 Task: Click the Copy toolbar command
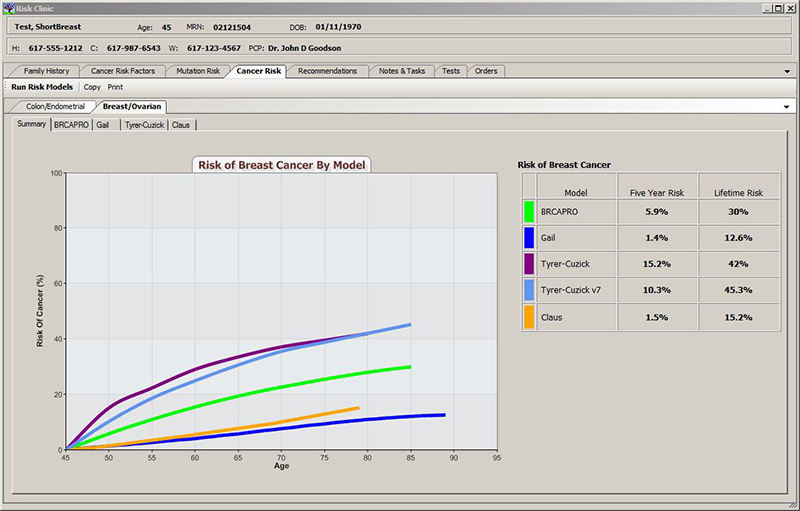[x=92, y=87]
